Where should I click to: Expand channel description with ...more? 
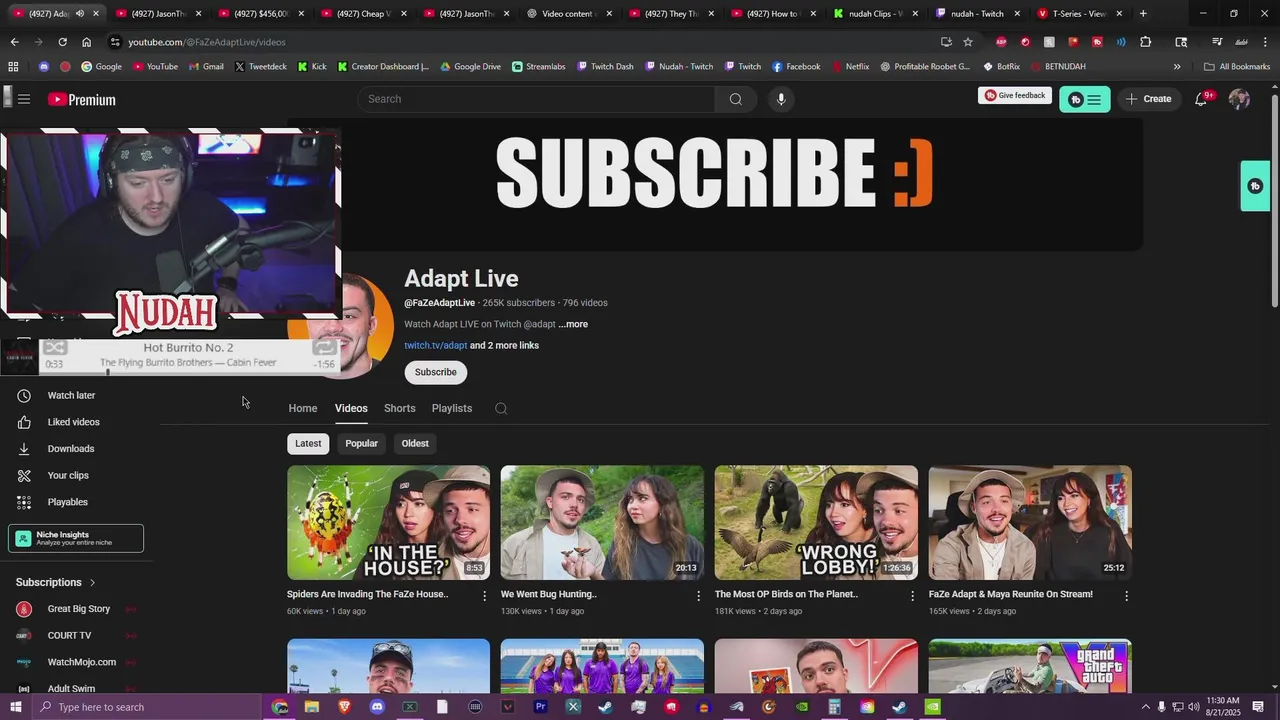tap(573, 324)
